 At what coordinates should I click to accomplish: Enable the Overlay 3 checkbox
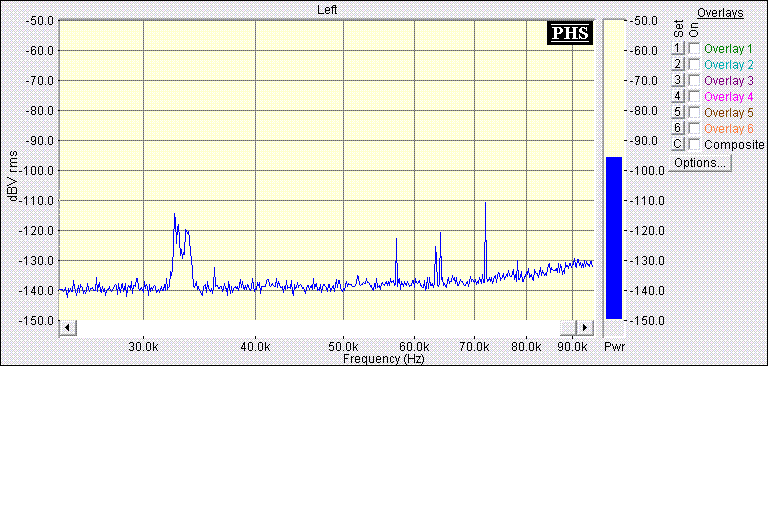694,80
